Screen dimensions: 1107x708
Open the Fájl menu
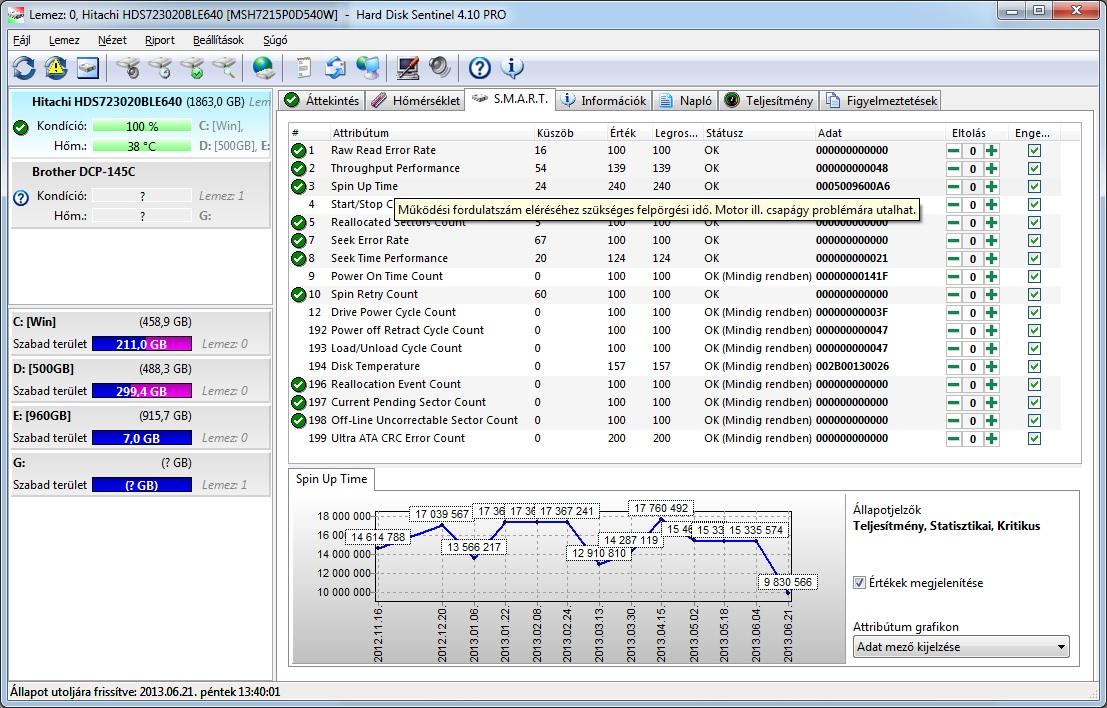[22, 40]
